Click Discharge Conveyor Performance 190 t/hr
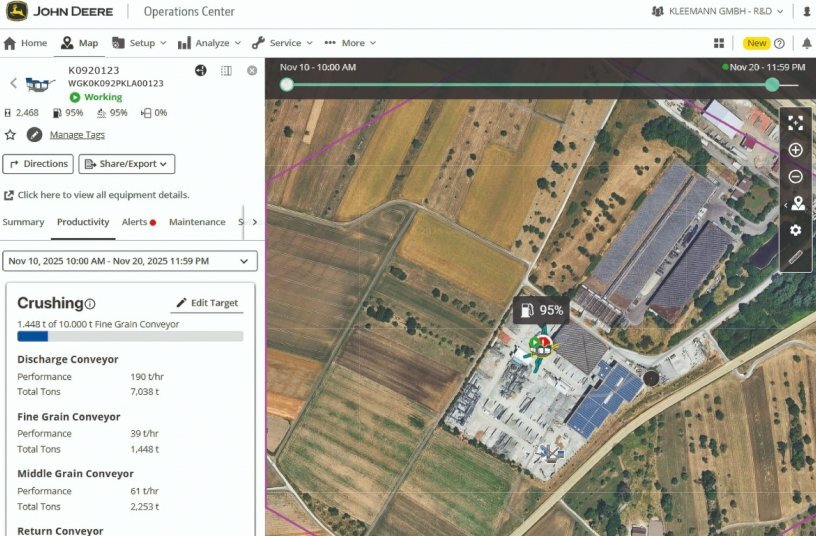This screenshot has width=816, height=536. point(147,376)
